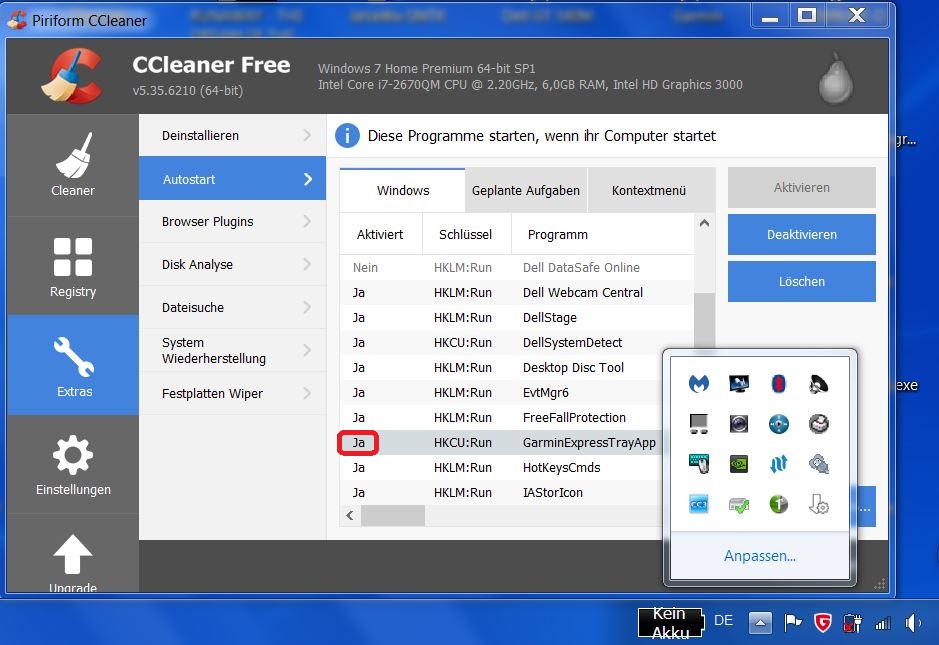This screenshot has height=645, width=939.
Task: Click the G Data shield tray icon
Action: 822,622
